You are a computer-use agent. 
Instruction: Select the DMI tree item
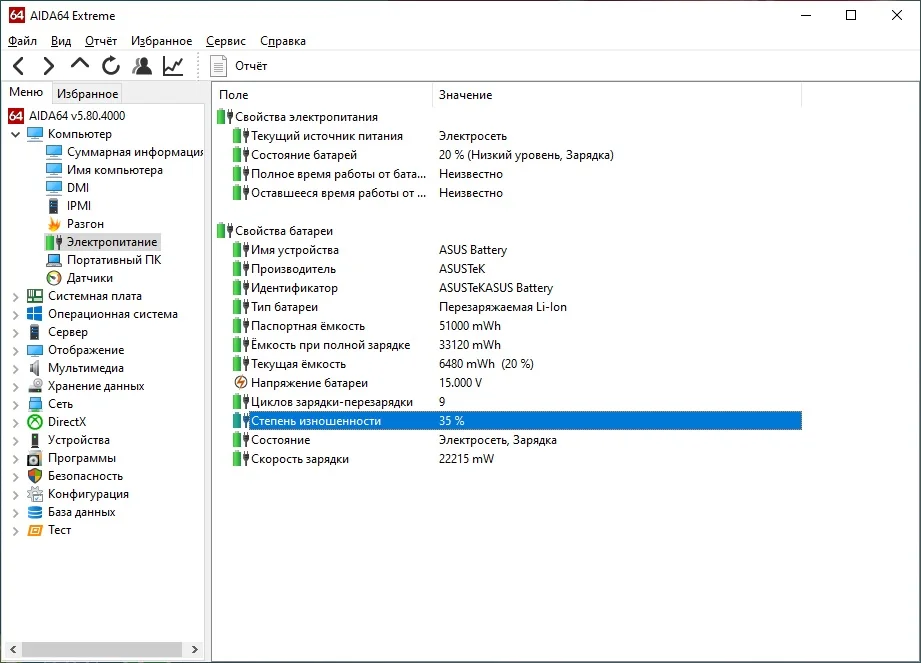(x=68, y=188)
